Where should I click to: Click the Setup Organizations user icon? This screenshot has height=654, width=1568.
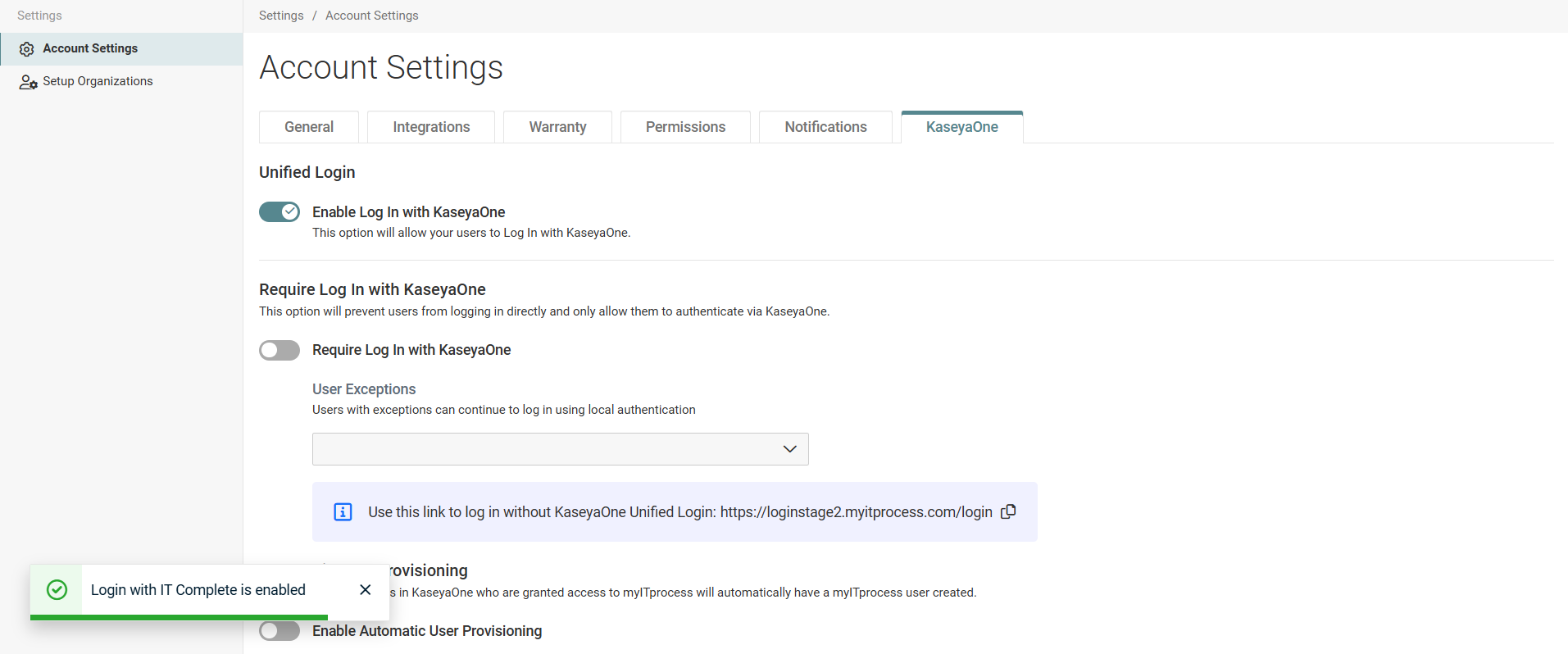pyautogui.click(x=28, y=82)
